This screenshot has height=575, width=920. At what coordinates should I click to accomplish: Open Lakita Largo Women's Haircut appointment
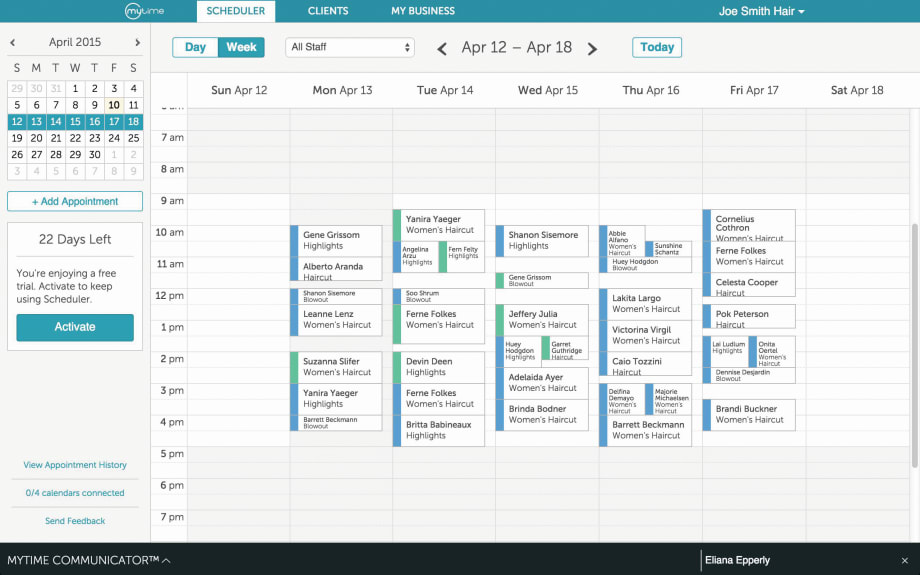coord(645,304)
